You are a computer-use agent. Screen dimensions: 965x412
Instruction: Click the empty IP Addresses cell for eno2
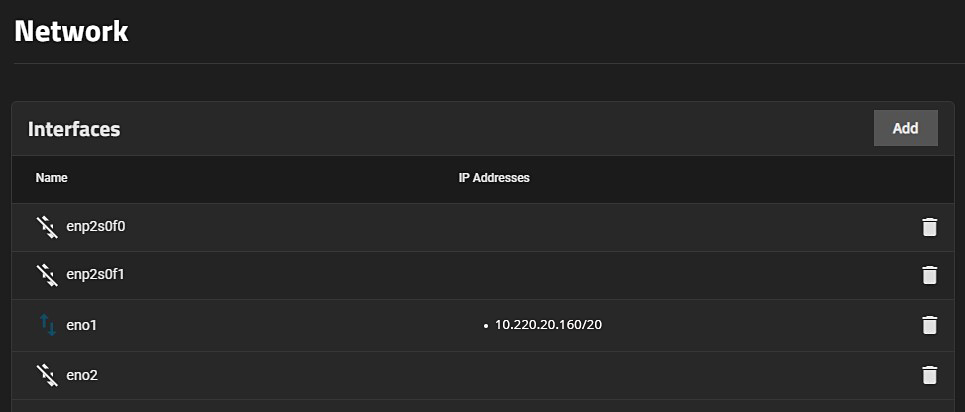point(600,375)
